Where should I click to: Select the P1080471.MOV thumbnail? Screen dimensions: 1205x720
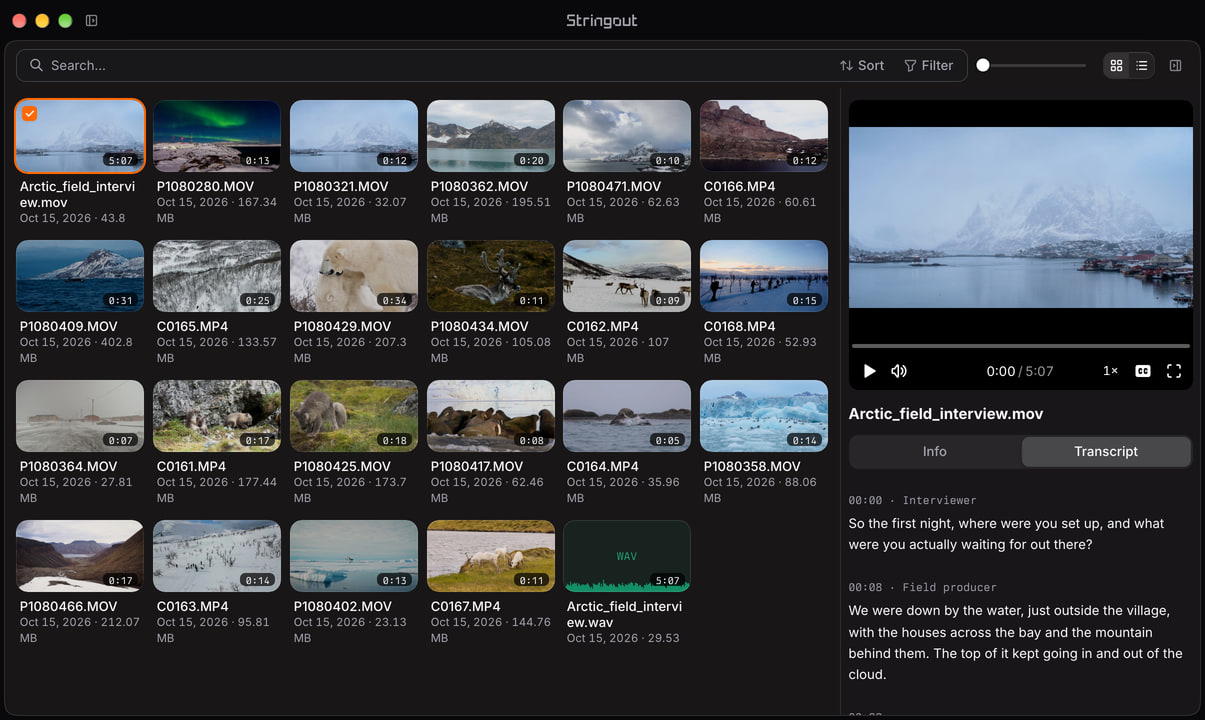627,136
